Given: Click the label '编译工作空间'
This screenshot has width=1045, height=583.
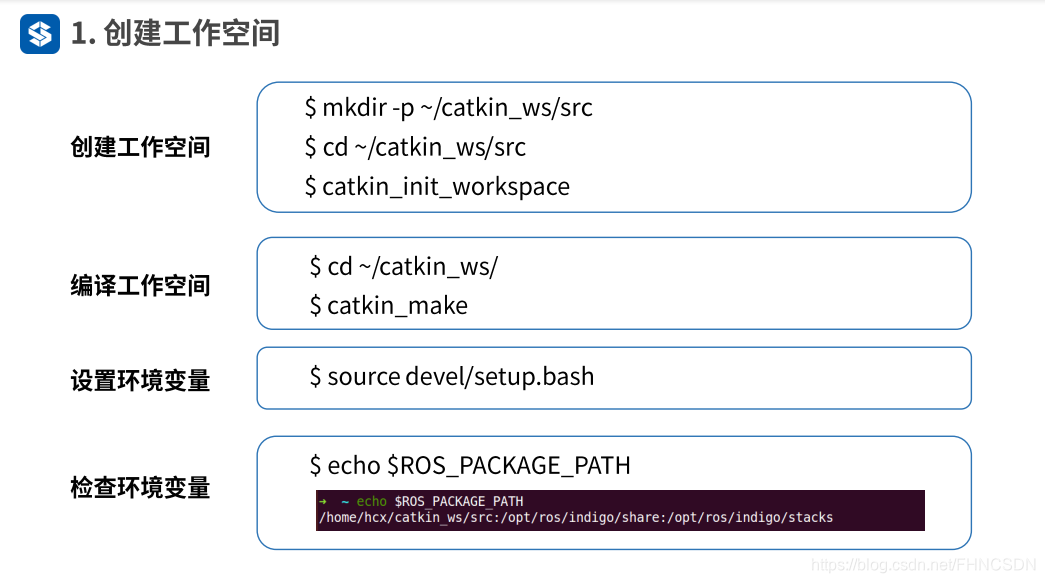Looking at the screenshot, I should click(140, 286).
